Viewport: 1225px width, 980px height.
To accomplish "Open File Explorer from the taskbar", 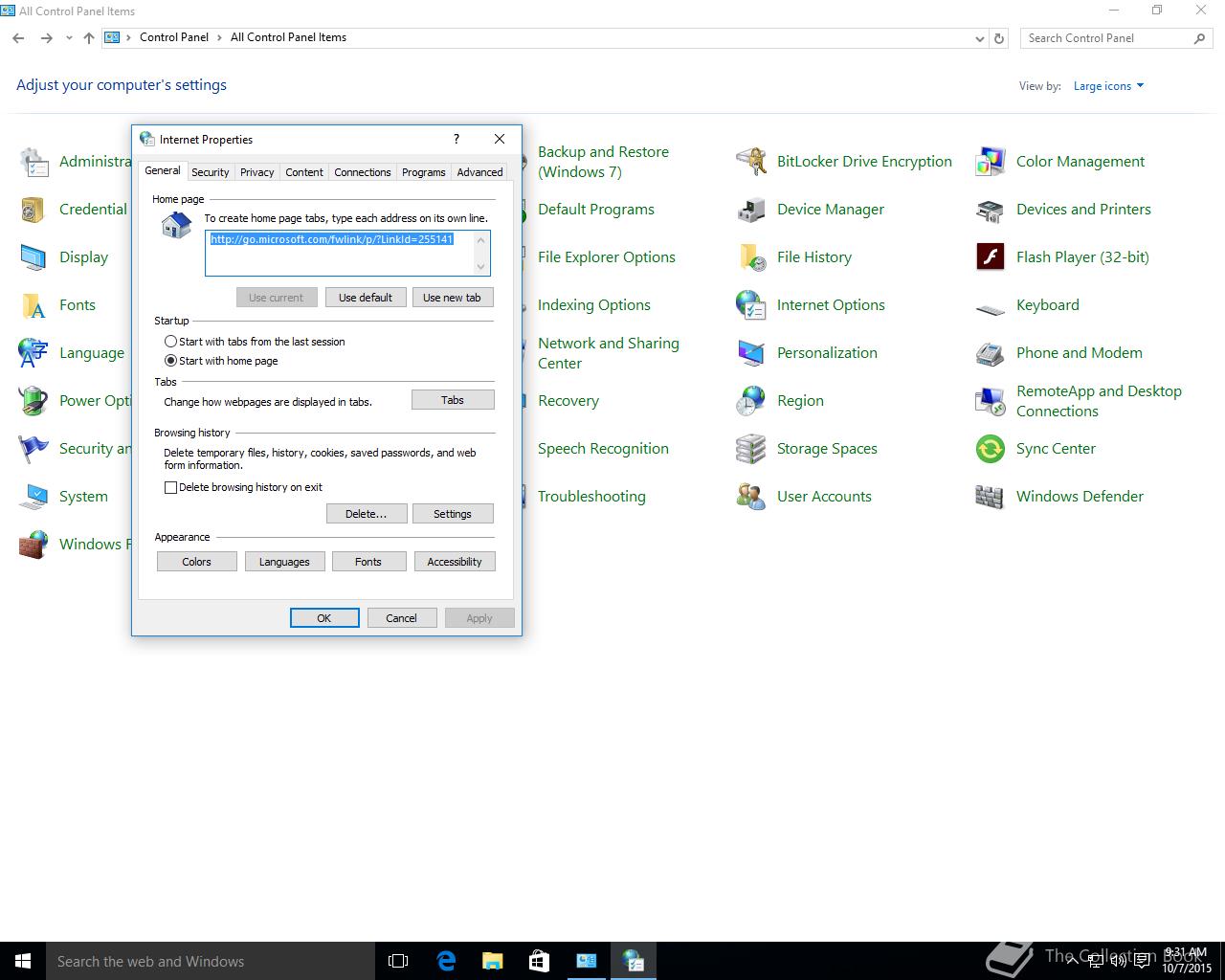I will (x=493, y=961).
